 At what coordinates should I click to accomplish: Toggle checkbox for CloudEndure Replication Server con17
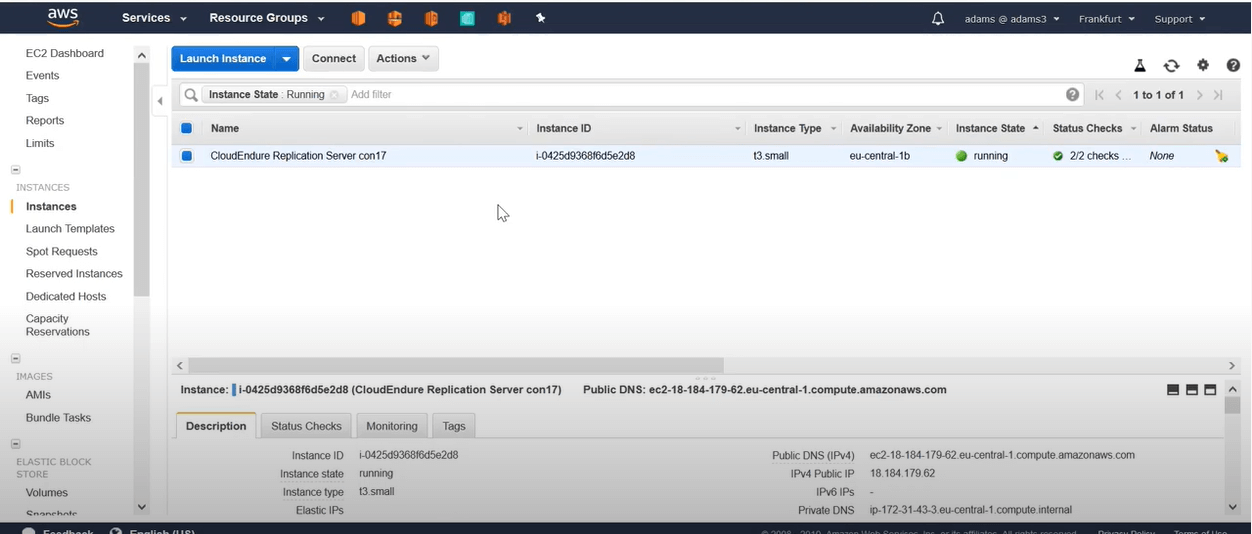click(x=187, y=156)
